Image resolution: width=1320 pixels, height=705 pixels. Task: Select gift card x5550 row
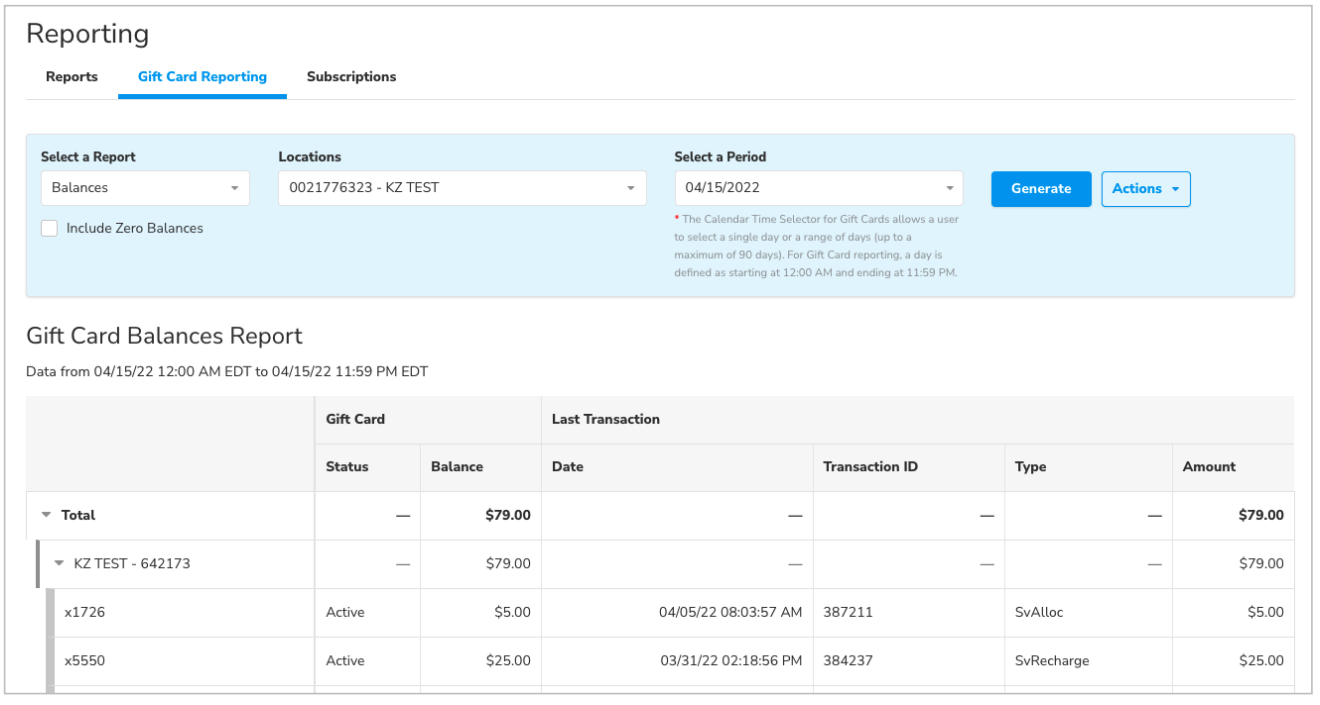85,661
